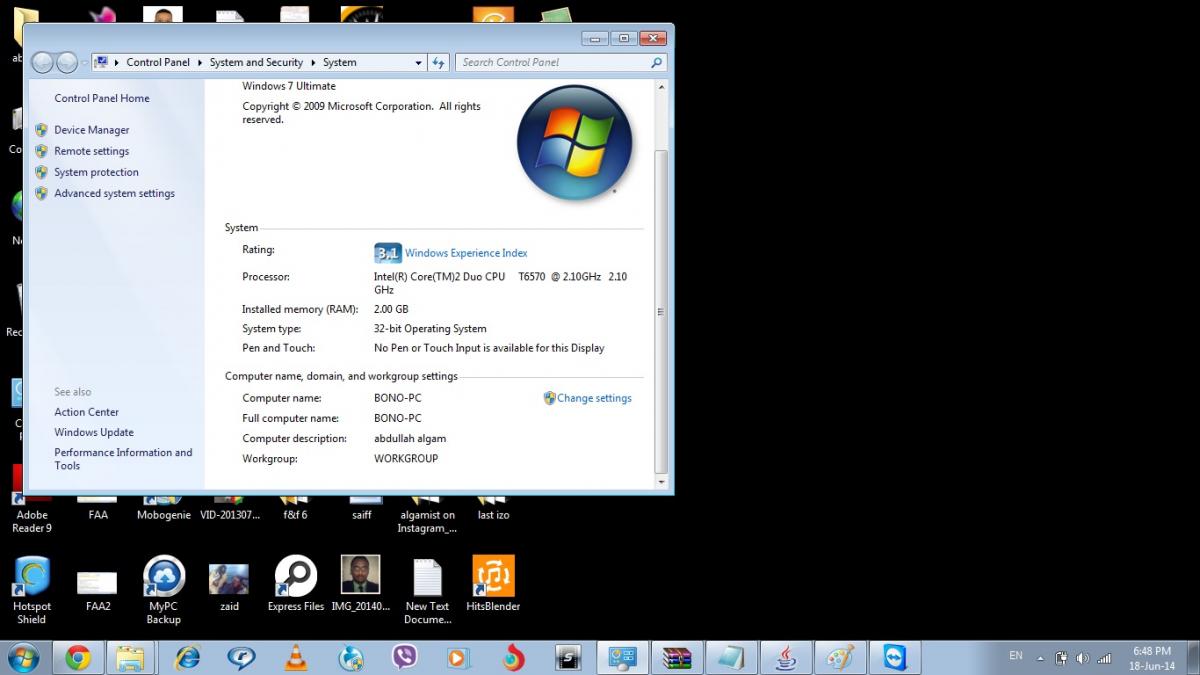Click the Search Control Panel field

pos(553,62)
